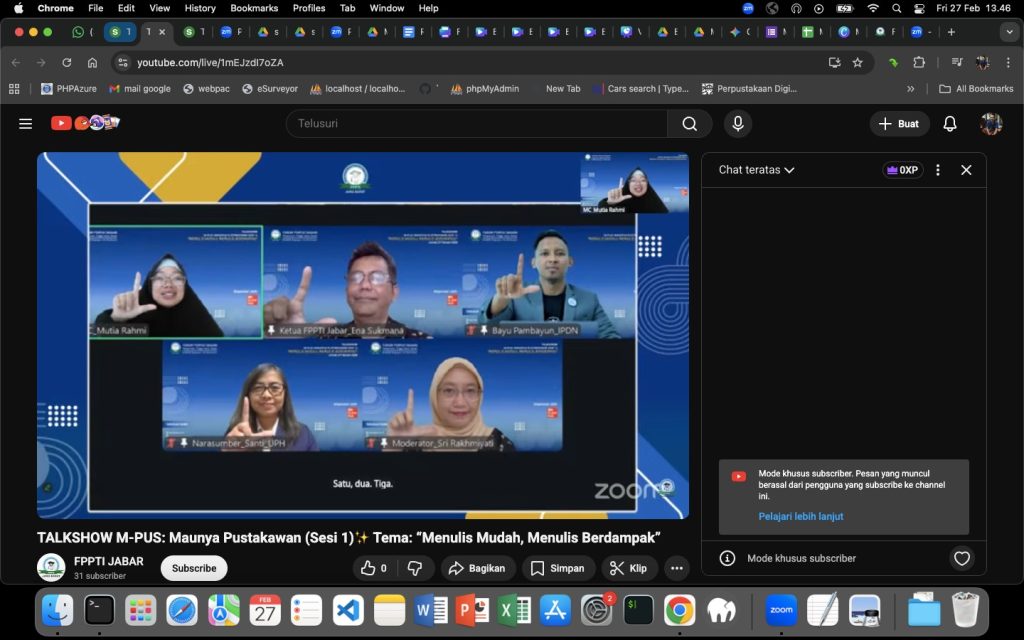Expand the Chat teratas dropdown

pyautogui.click(x=756, y=170)
